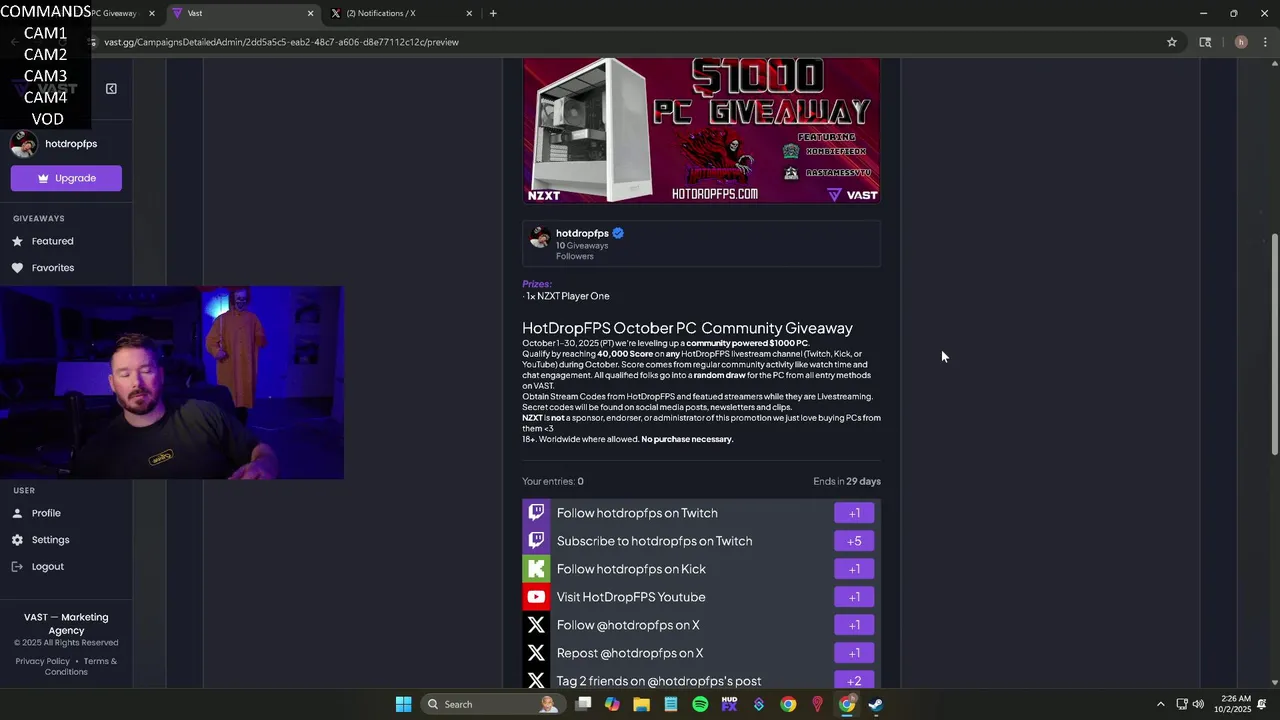The image size is (1280, 720).
Task: Open the hotdropfps organizer profile name
Action: point(582,233)
